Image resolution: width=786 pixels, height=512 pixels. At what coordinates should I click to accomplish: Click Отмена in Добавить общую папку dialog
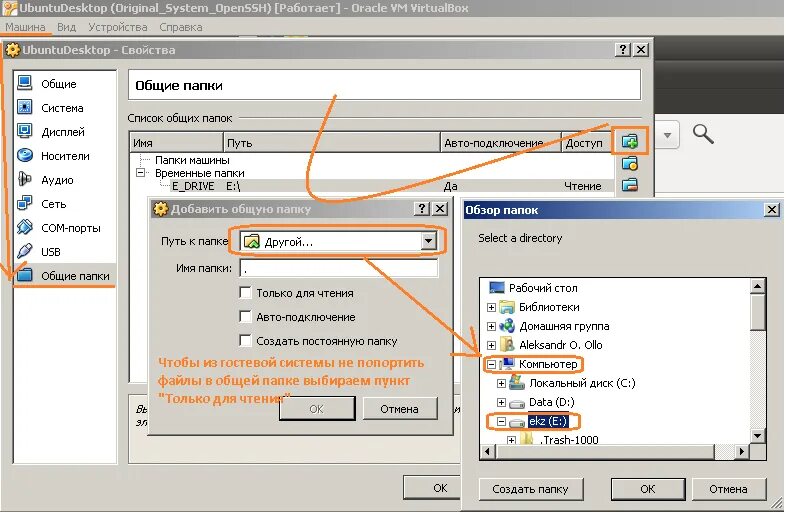point(400,409)
